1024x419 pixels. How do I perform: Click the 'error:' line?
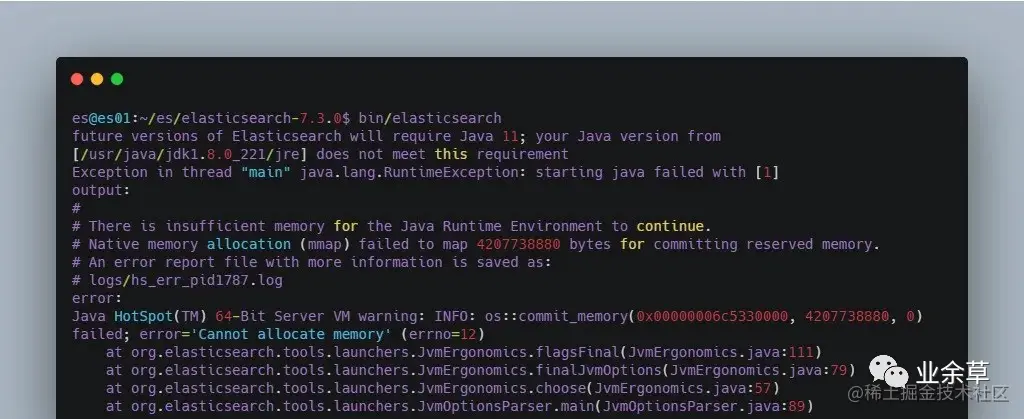97,298
